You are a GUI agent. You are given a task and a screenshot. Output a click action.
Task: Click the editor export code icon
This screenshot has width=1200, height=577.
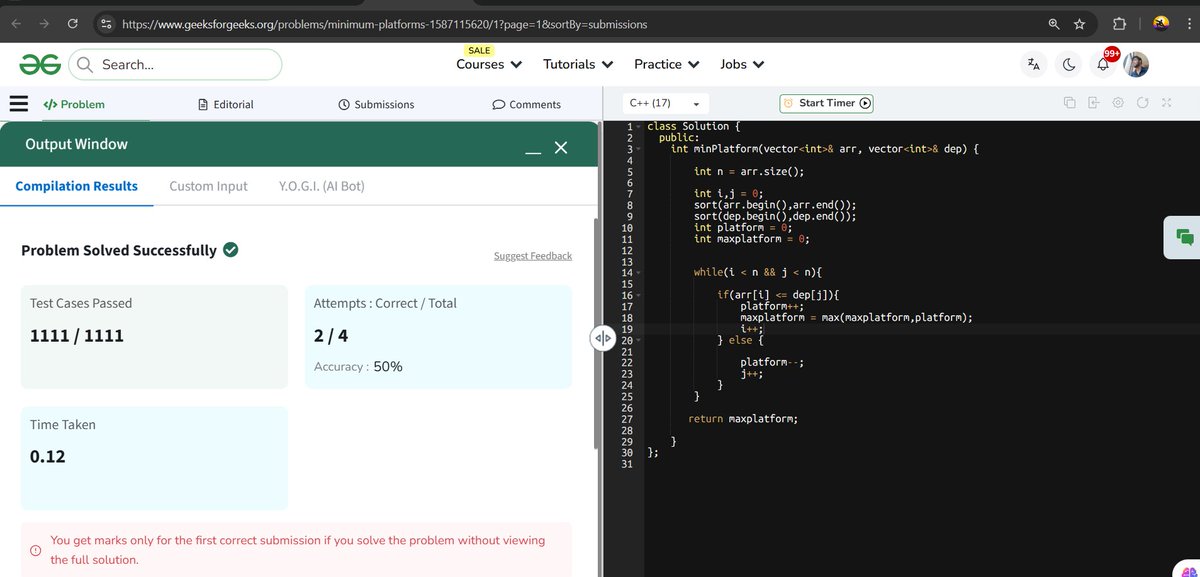tap(1093, 103)
